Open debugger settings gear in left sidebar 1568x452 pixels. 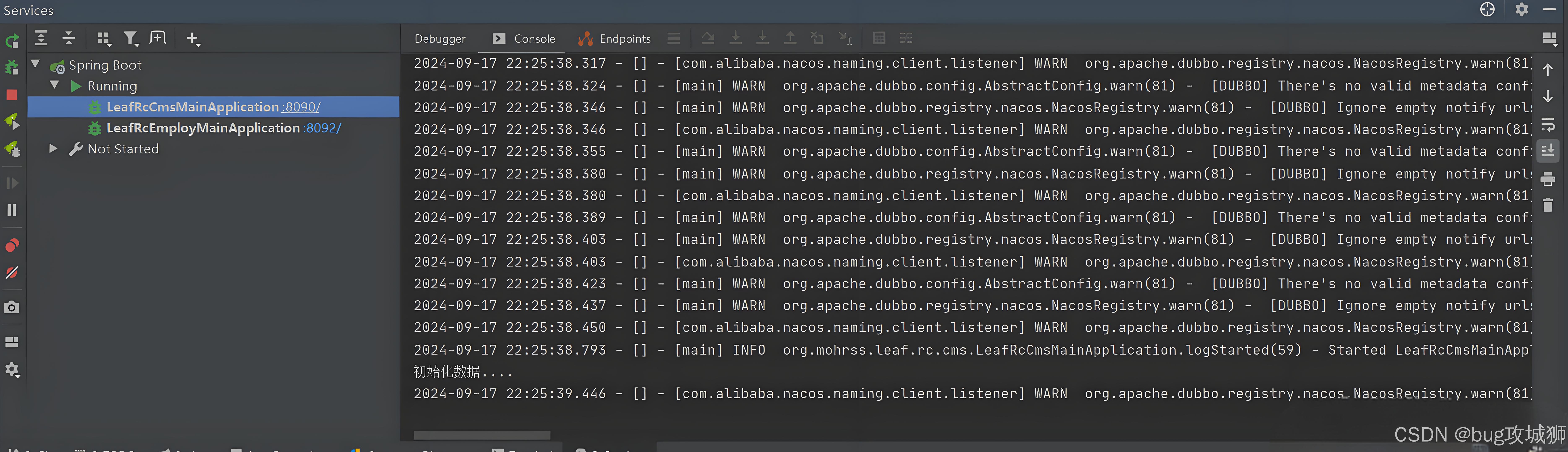click(12, 370)
